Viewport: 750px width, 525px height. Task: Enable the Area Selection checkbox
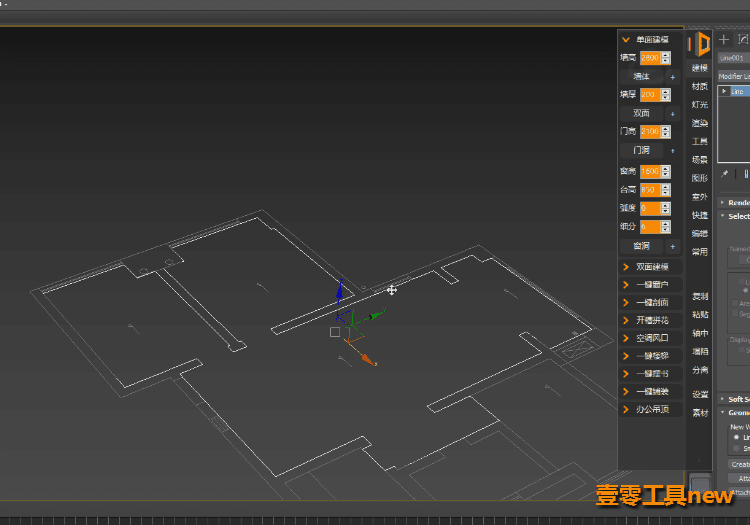735,303
